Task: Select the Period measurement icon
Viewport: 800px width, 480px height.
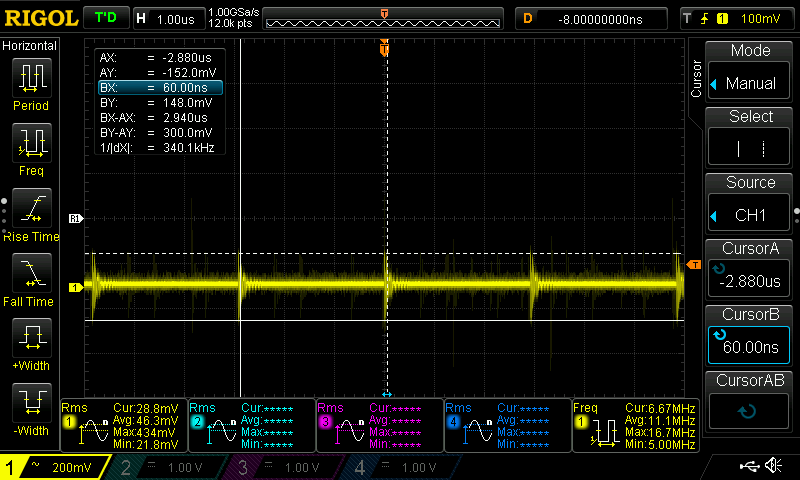Action: (x=32, y=78)
